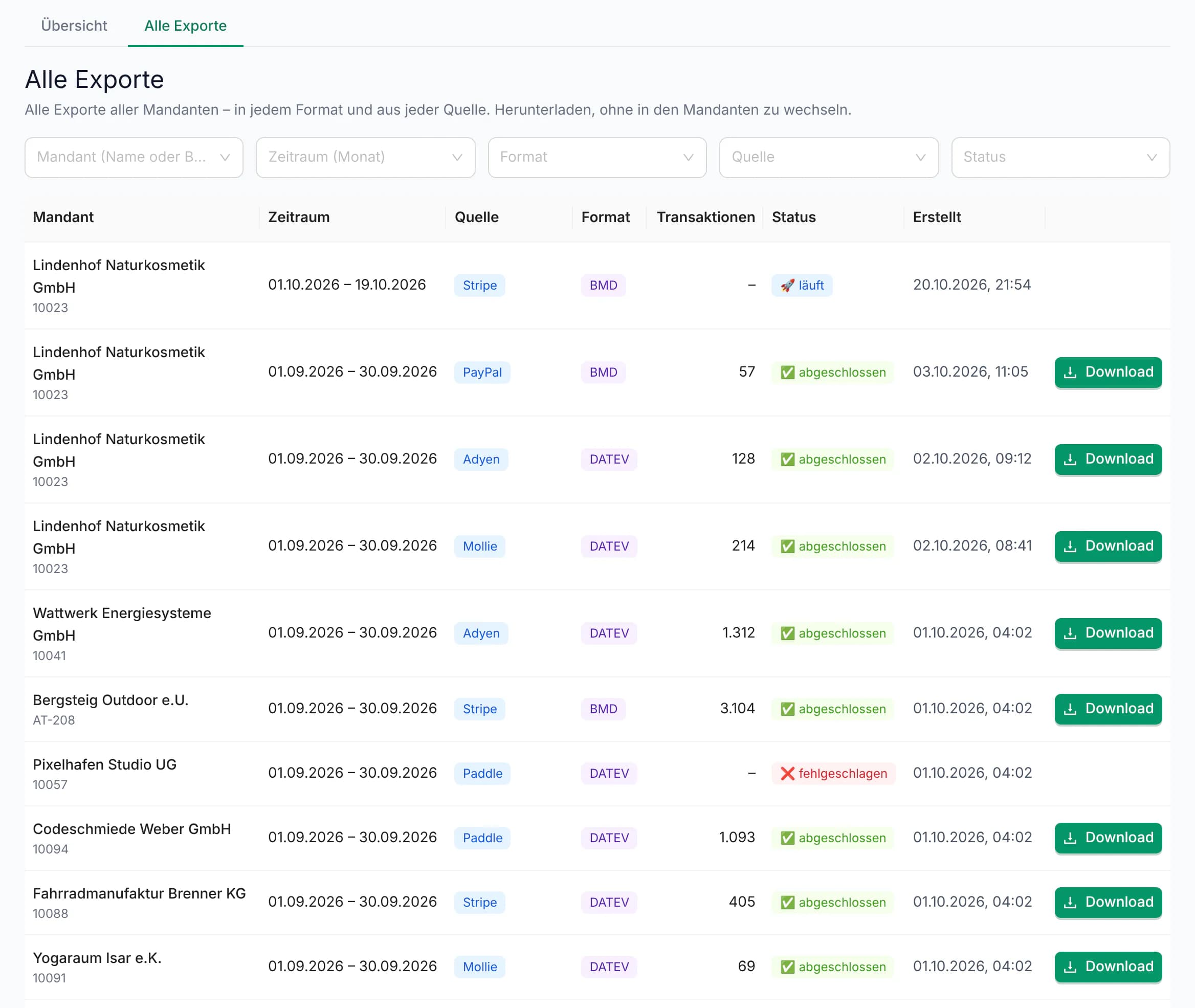Click the mandant number AT-208
Image resolution: width=1195 pixels, height=1008 pixels.
click(x=54, y=720)
